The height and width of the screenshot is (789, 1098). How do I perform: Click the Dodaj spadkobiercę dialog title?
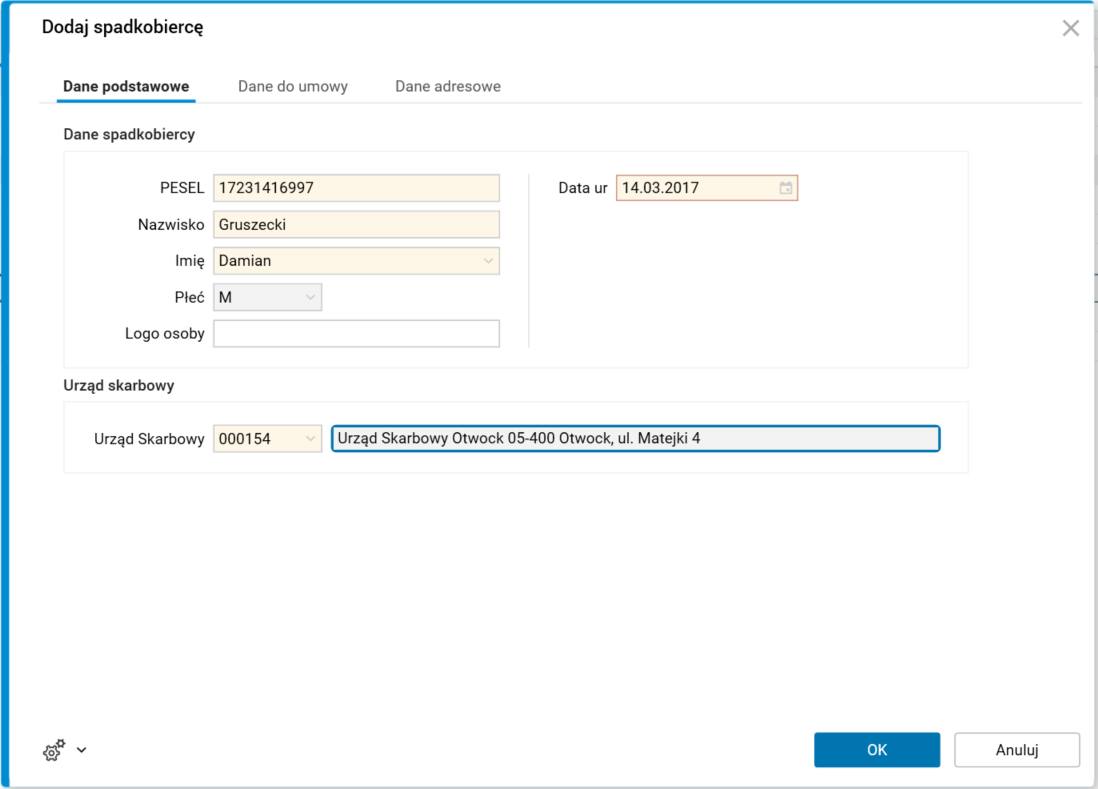click(x=122, y=28)
